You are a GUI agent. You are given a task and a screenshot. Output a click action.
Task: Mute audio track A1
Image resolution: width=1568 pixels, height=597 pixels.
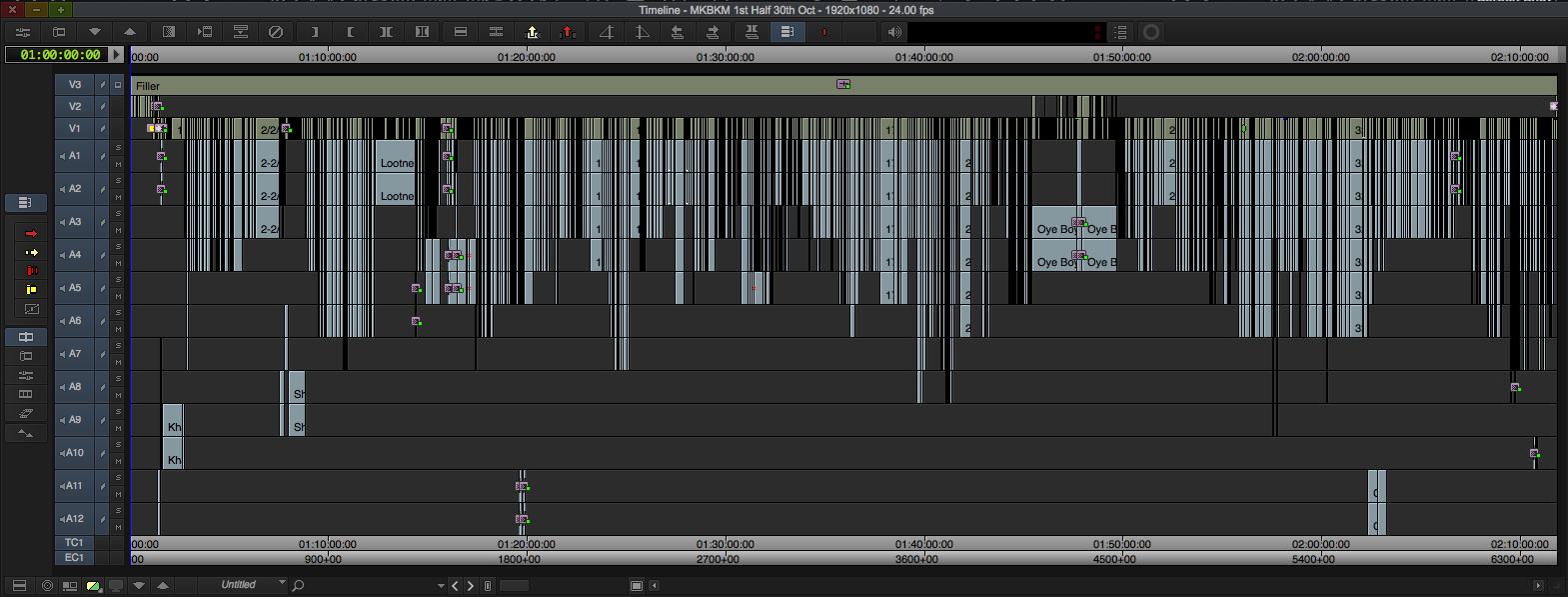click(118, 164)
